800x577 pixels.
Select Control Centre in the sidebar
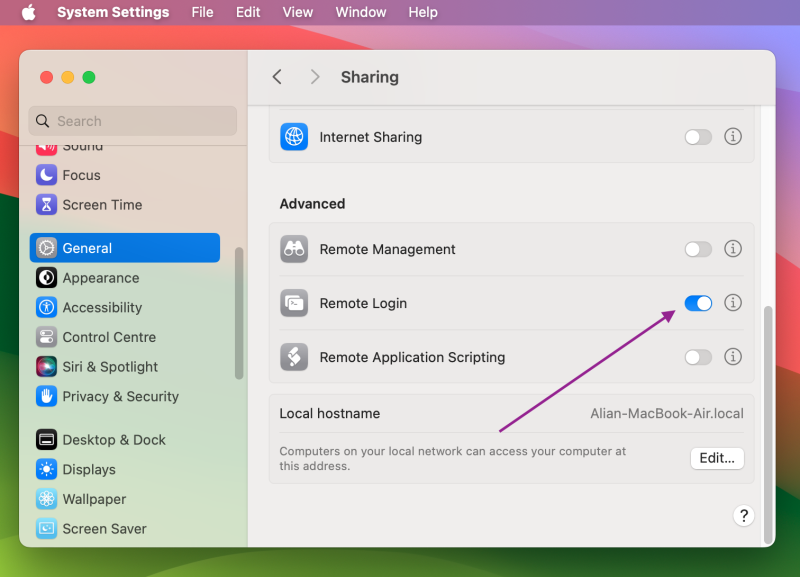[125, 337]
